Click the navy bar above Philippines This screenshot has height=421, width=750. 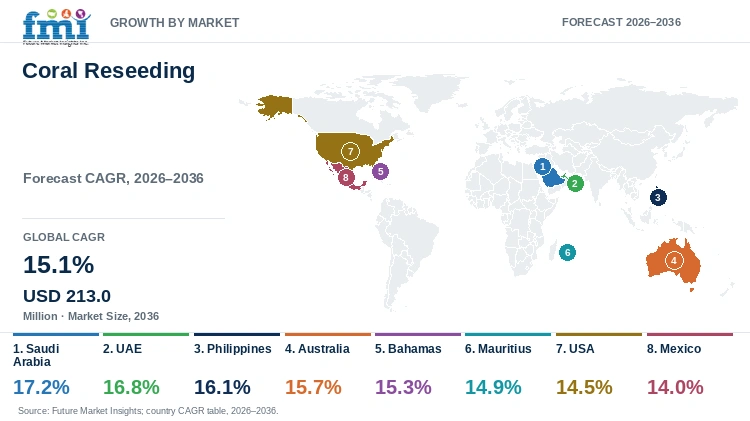(x=237, y=334)
